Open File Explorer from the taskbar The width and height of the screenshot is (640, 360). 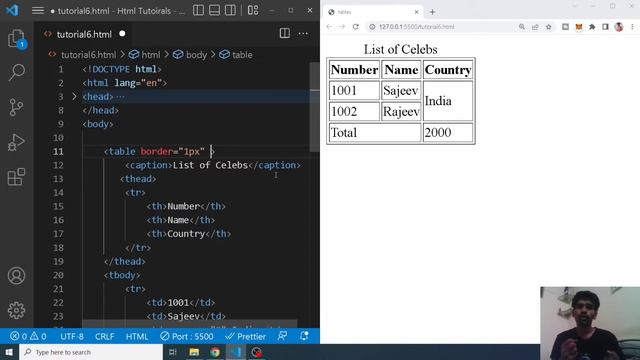coord(194,352)
